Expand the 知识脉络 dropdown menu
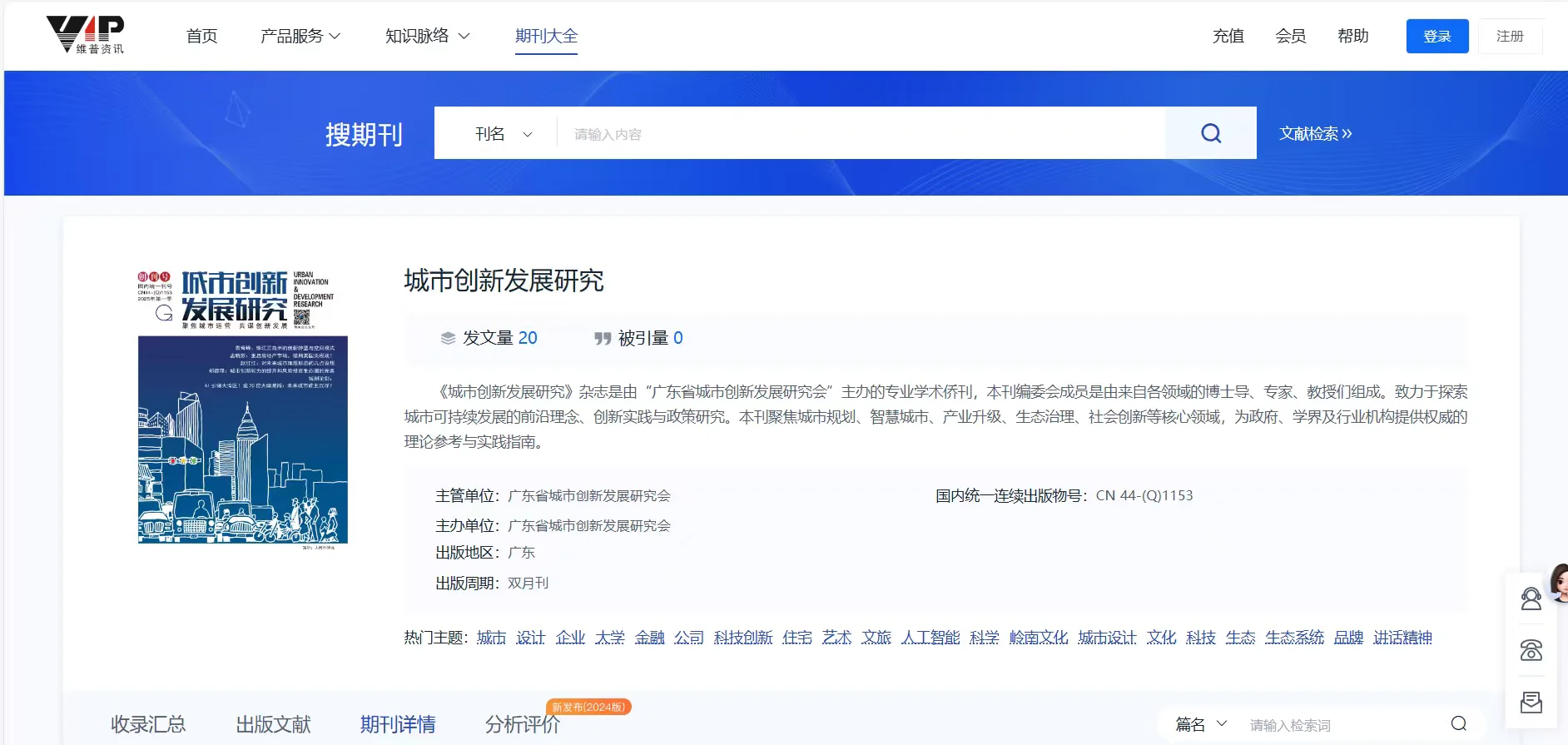1568x745 pixels. pyautogui.click(x=428, y=36)
